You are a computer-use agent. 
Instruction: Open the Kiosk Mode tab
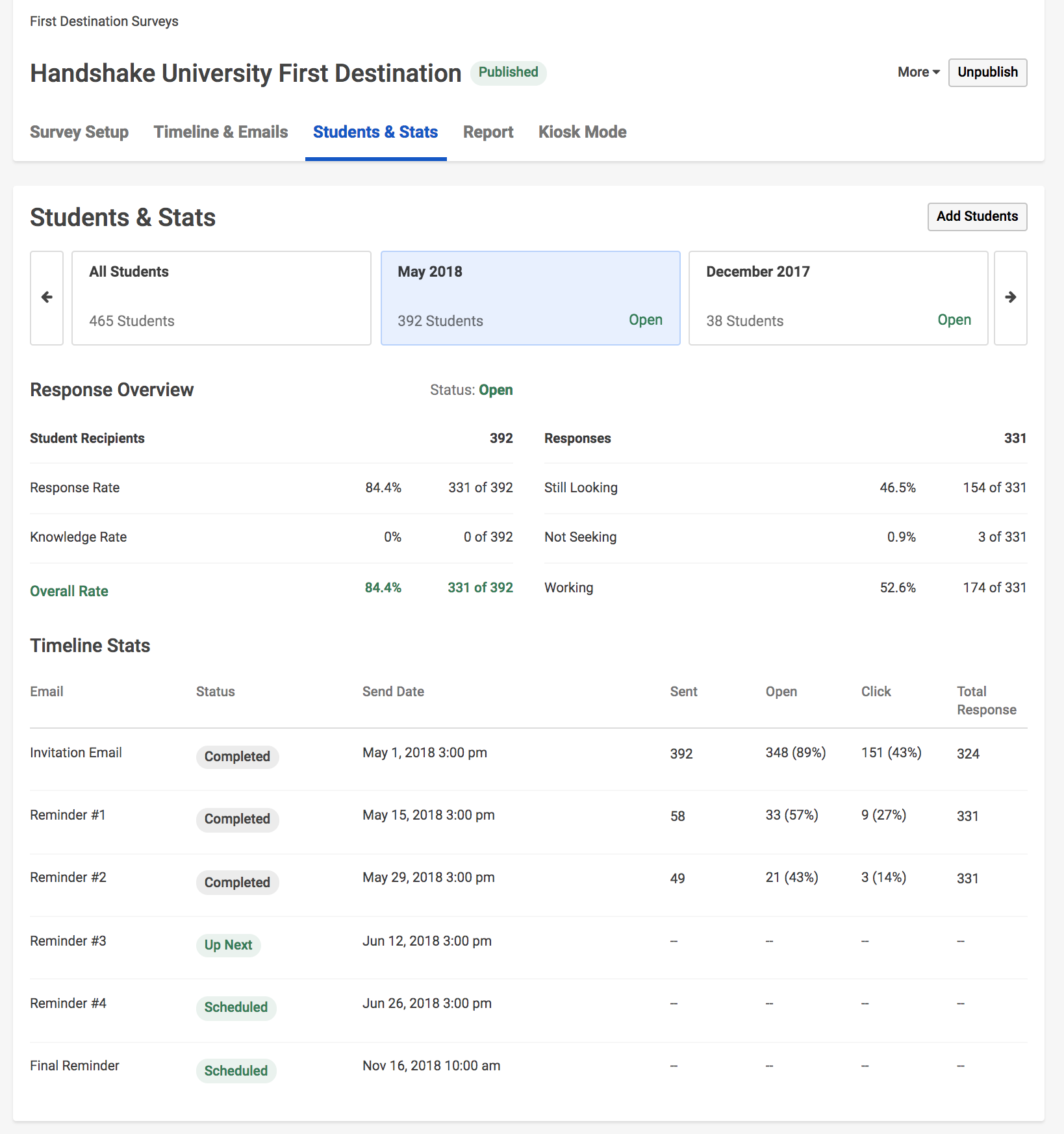581,132
